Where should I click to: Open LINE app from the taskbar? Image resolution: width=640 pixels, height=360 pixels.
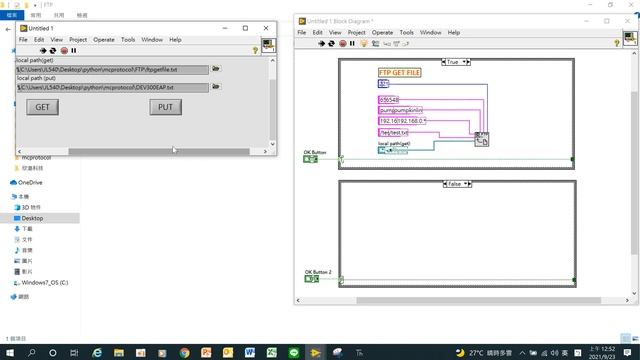(293, 353)
